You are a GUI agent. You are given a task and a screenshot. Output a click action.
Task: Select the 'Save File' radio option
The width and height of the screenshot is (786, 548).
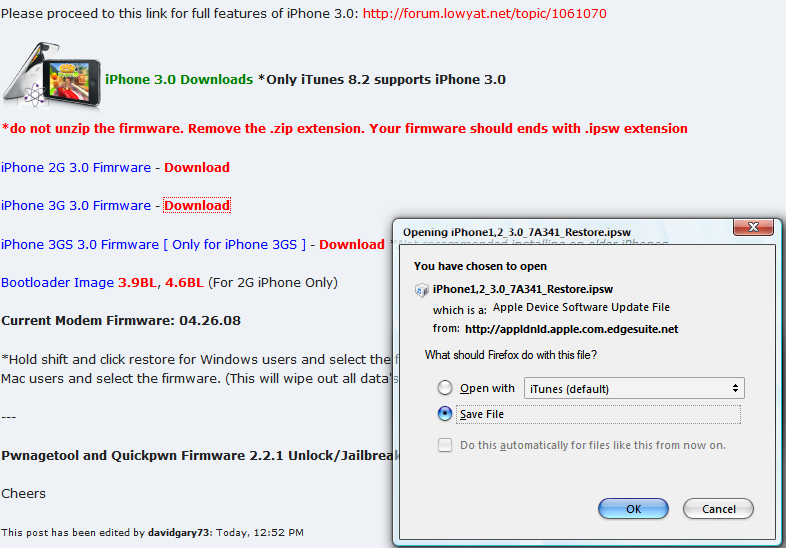click(446, 414)
